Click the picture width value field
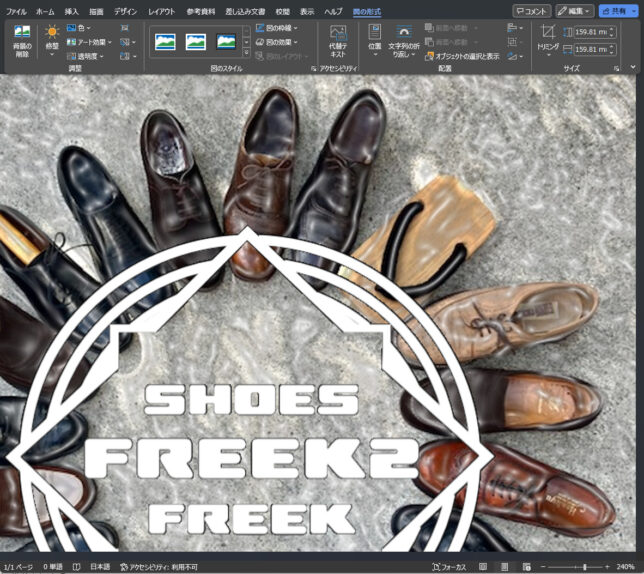Screen dimensions: 644x574 click(x=591, y=49)
